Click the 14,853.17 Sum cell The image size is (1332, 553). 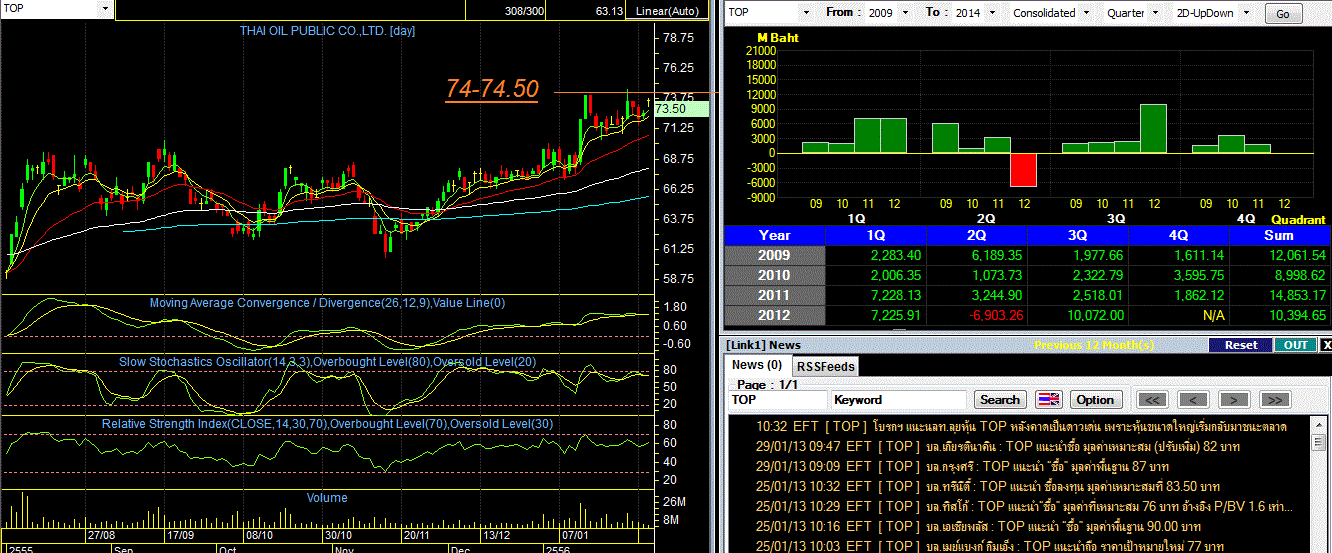point(1280,295)
